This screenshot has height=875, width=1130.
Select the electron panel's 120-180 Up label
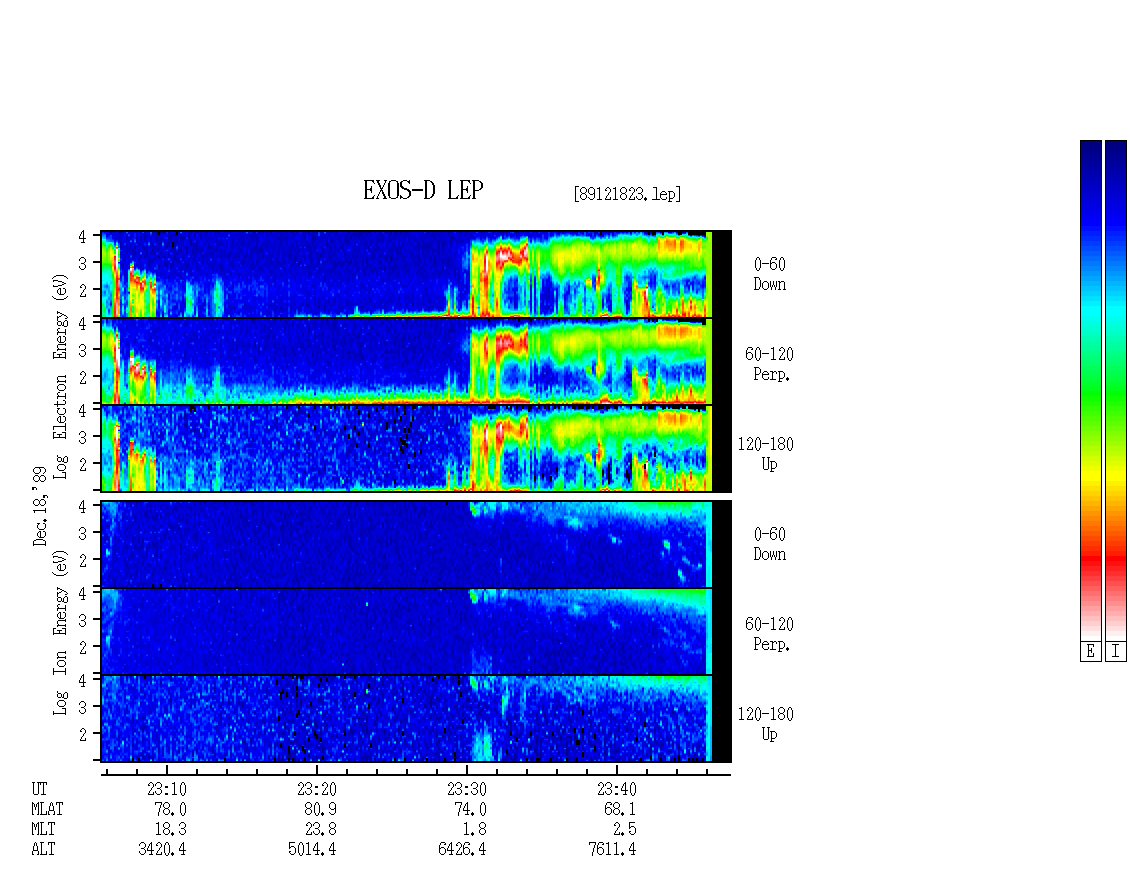pyautogui.click(x=765, y=454)
